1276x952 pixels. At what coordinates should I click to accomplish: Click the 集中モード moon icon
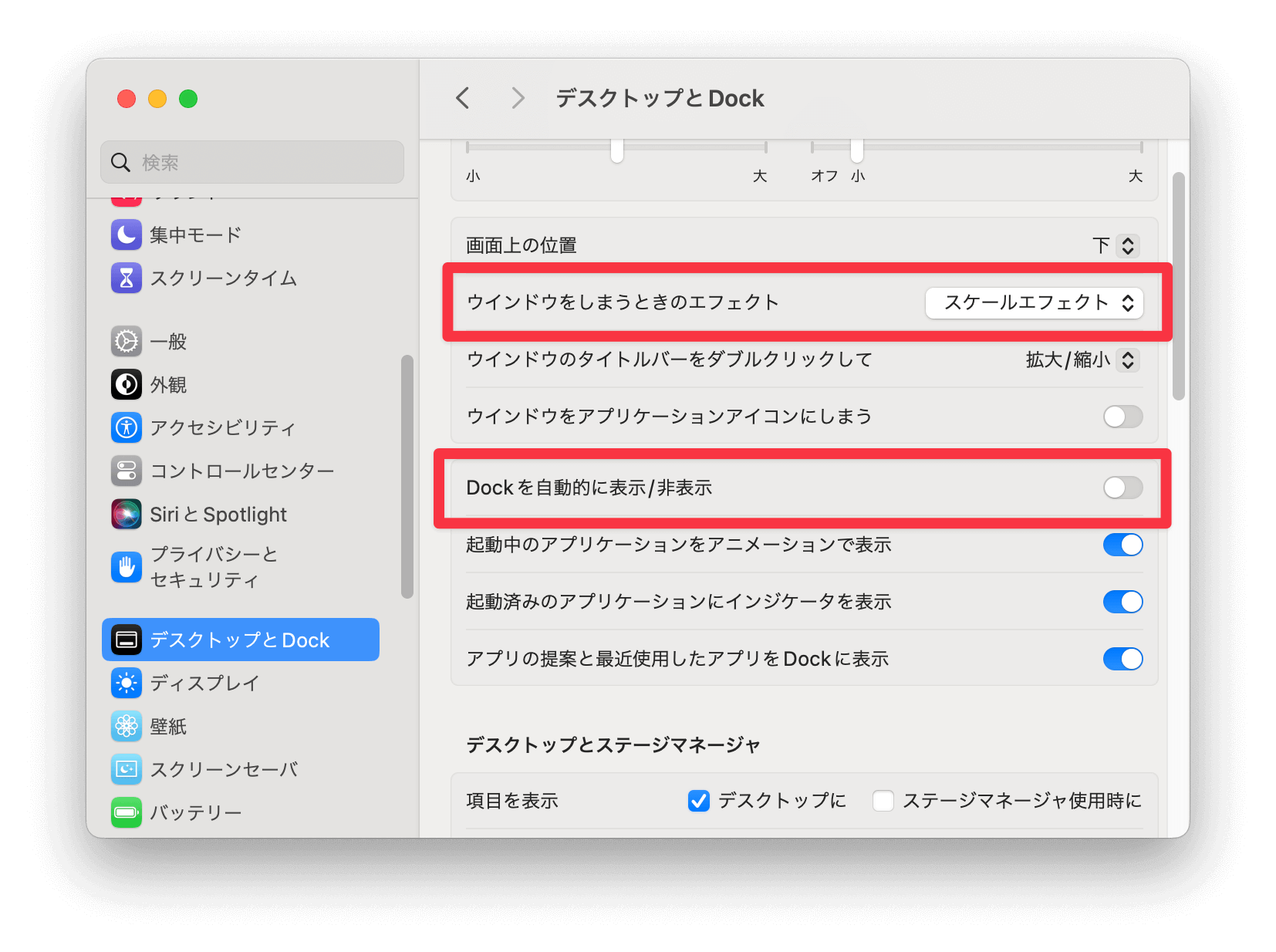pos(127,235)
